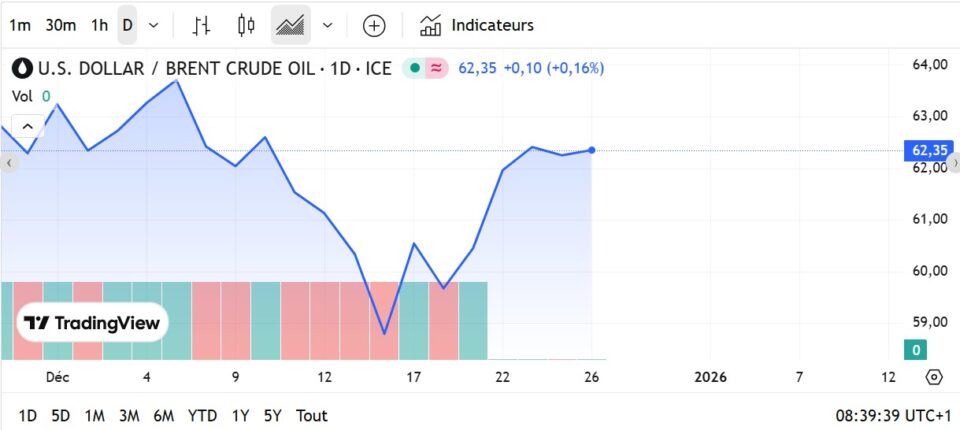Viewport: 960px width, 430px height.
Task: Select the bars chart type icon
Action: pyautogui.click(x=202, y=25)
